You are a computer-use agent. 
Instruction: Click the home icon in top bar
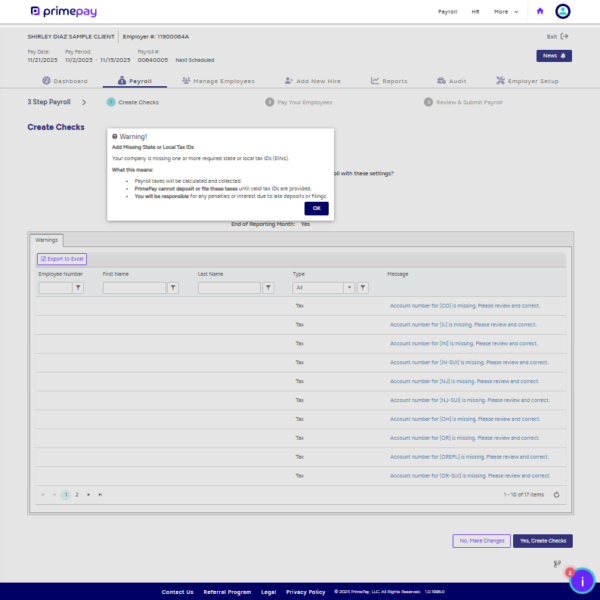[541, 12]
